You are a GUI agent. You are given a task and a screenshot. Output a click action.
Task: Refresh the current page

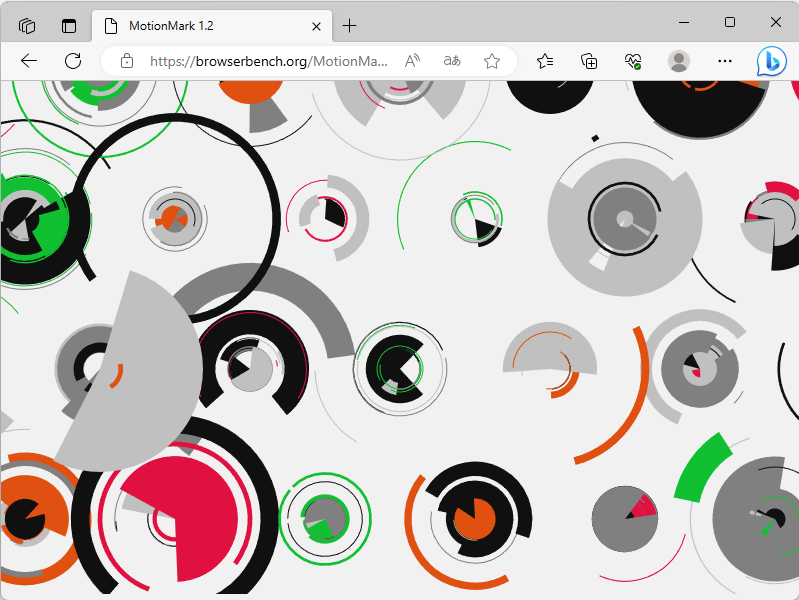73,61
